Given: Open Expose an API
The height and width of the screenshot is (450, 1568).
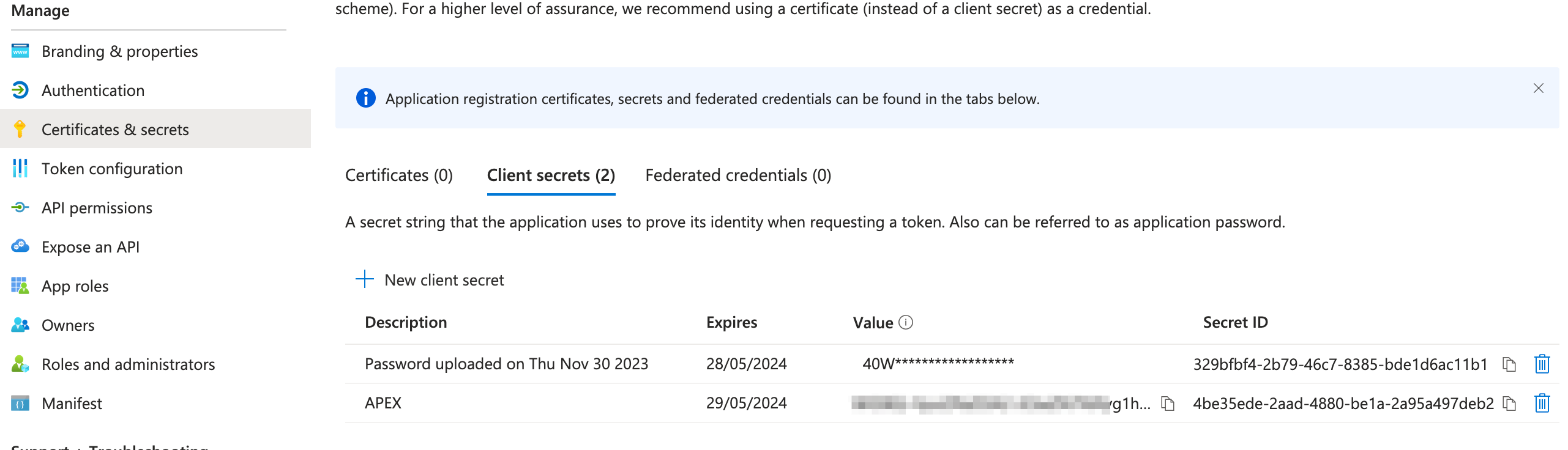Looking at the screenshot, I should [91, 246].
